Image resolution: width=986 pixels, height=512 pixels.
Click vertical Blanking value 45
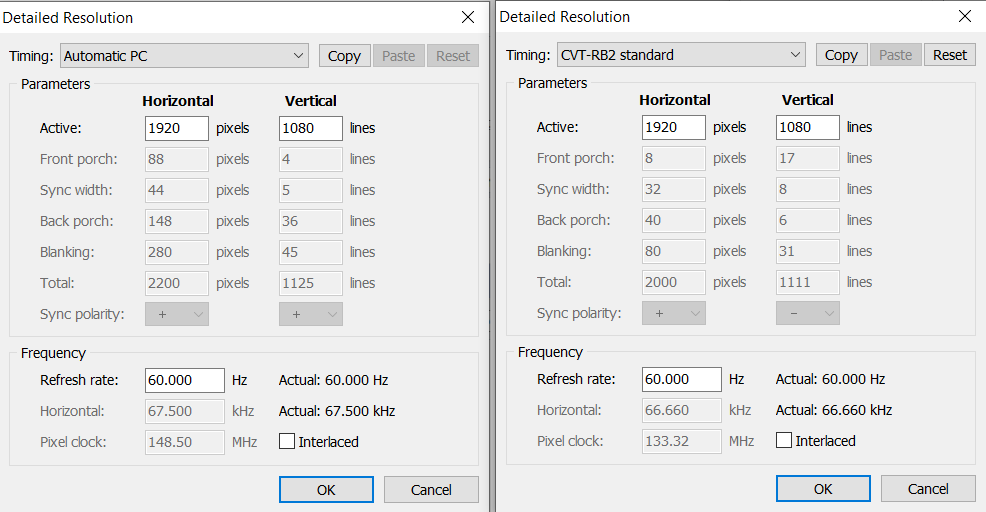311,252
